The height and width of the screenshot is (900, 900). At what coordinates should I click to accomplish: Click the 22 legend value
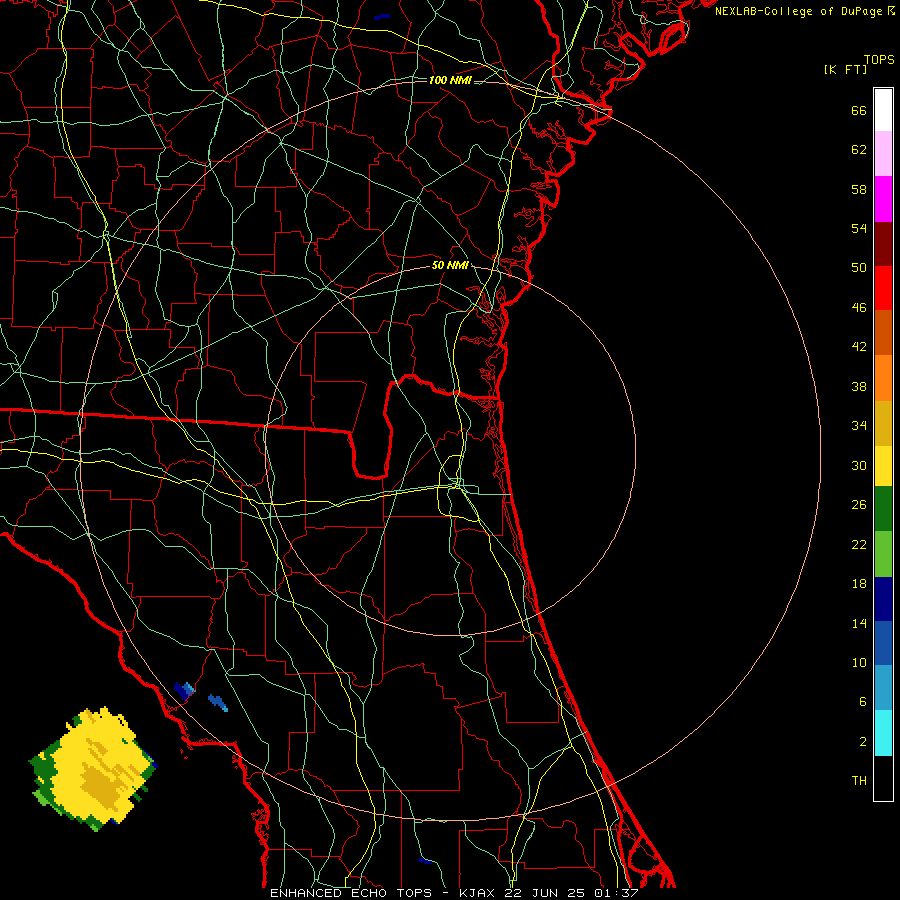pyautogui.click(x=859, y=544)
